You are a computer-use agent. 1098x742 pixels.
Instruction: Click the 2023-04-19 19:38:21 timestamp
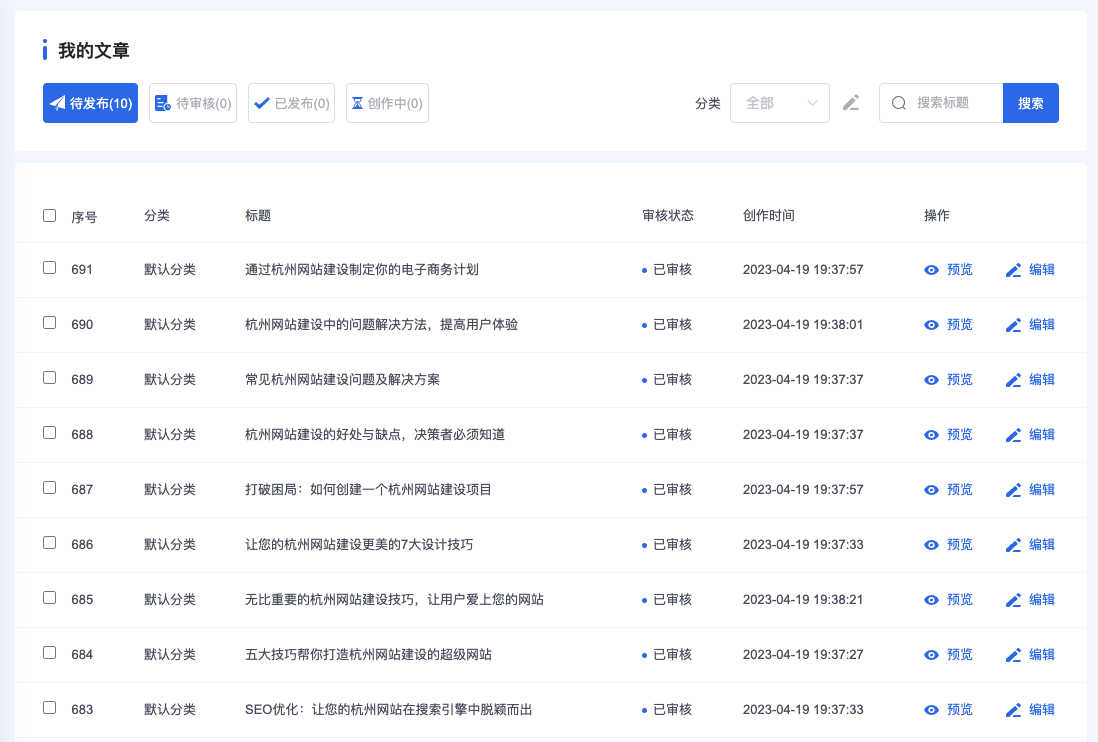pyautogui.click(x=803, y=600)
